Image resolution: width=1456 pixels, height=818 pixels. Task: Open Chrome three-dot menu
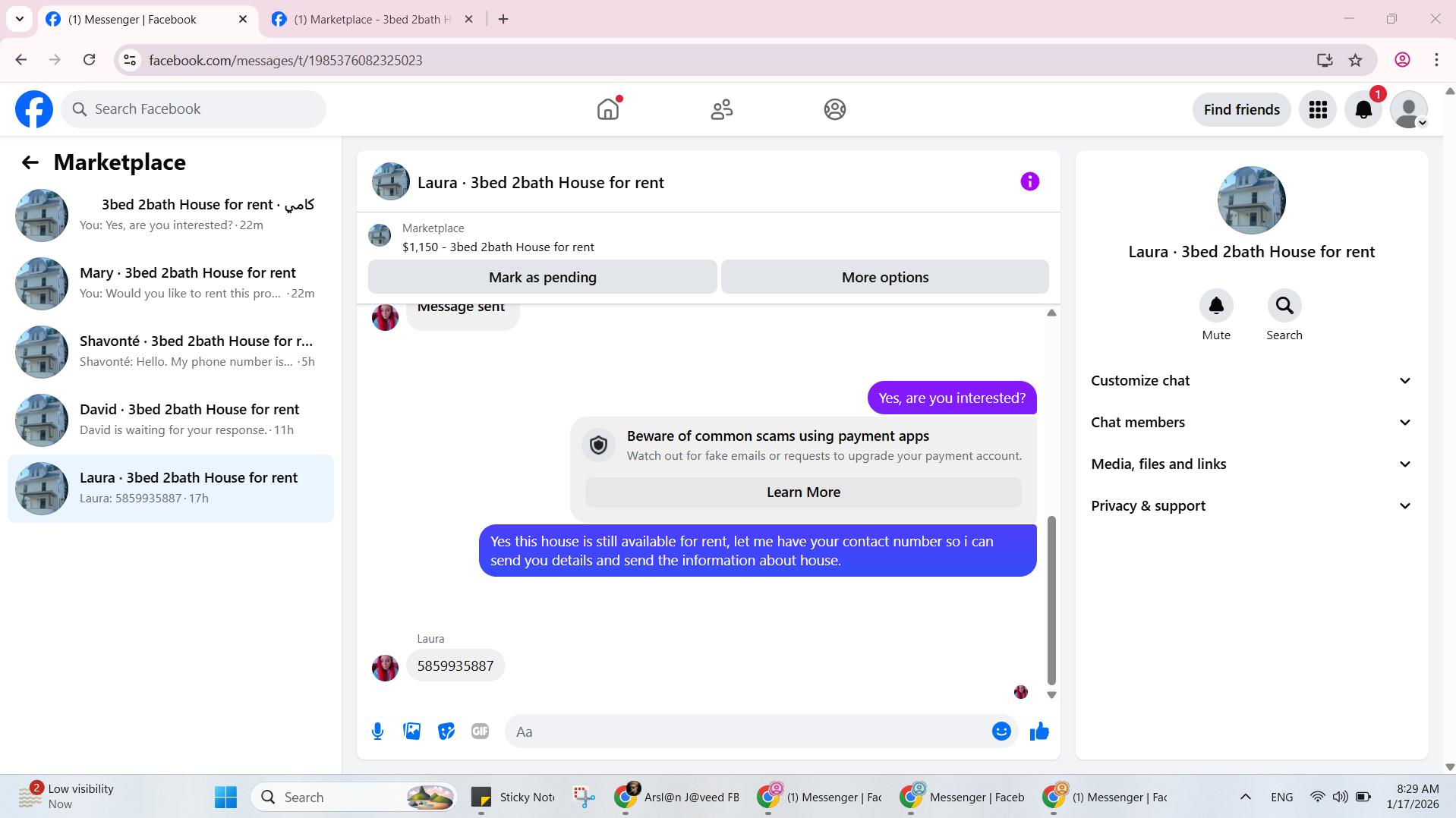(1436, 60)
